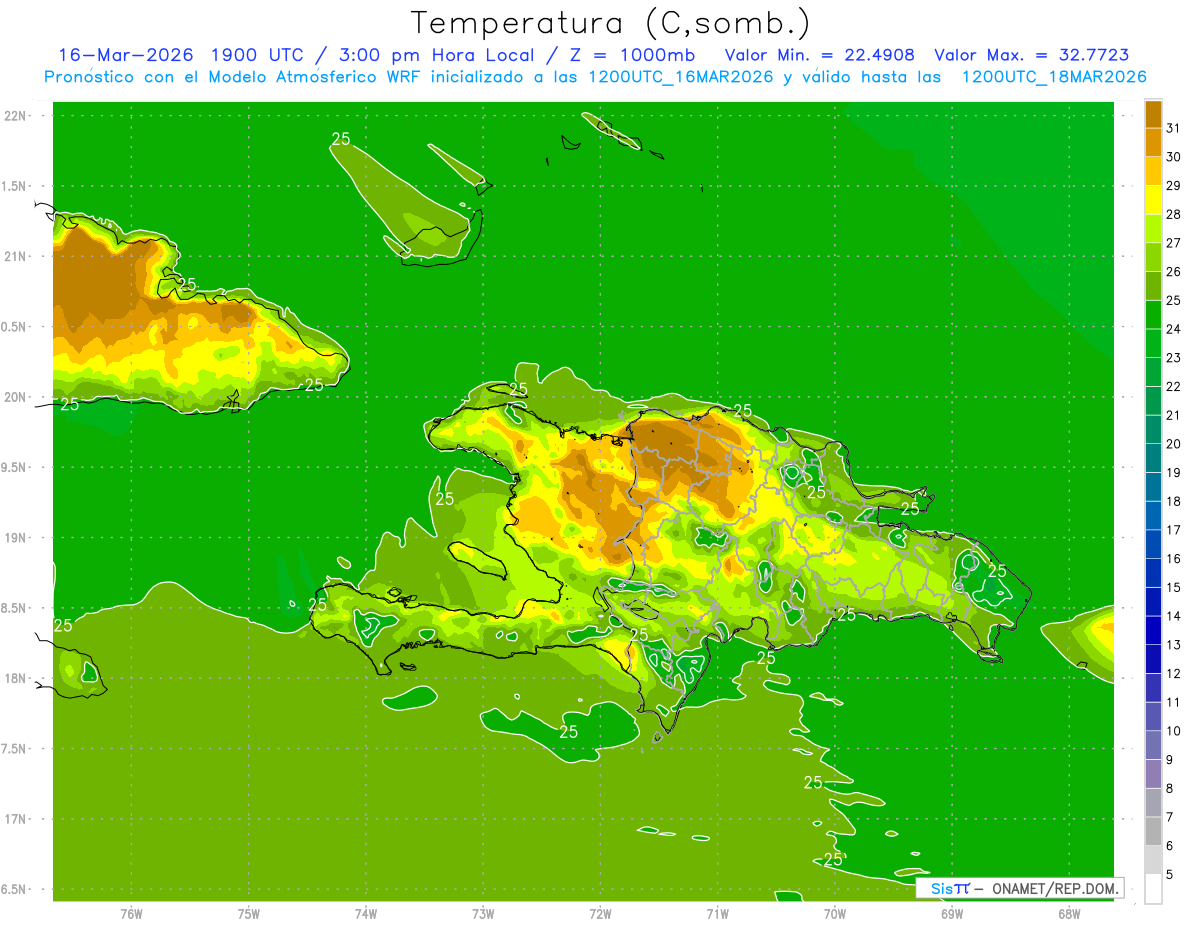Click the '6.5N' latitude axis label

tap(14, 889)
